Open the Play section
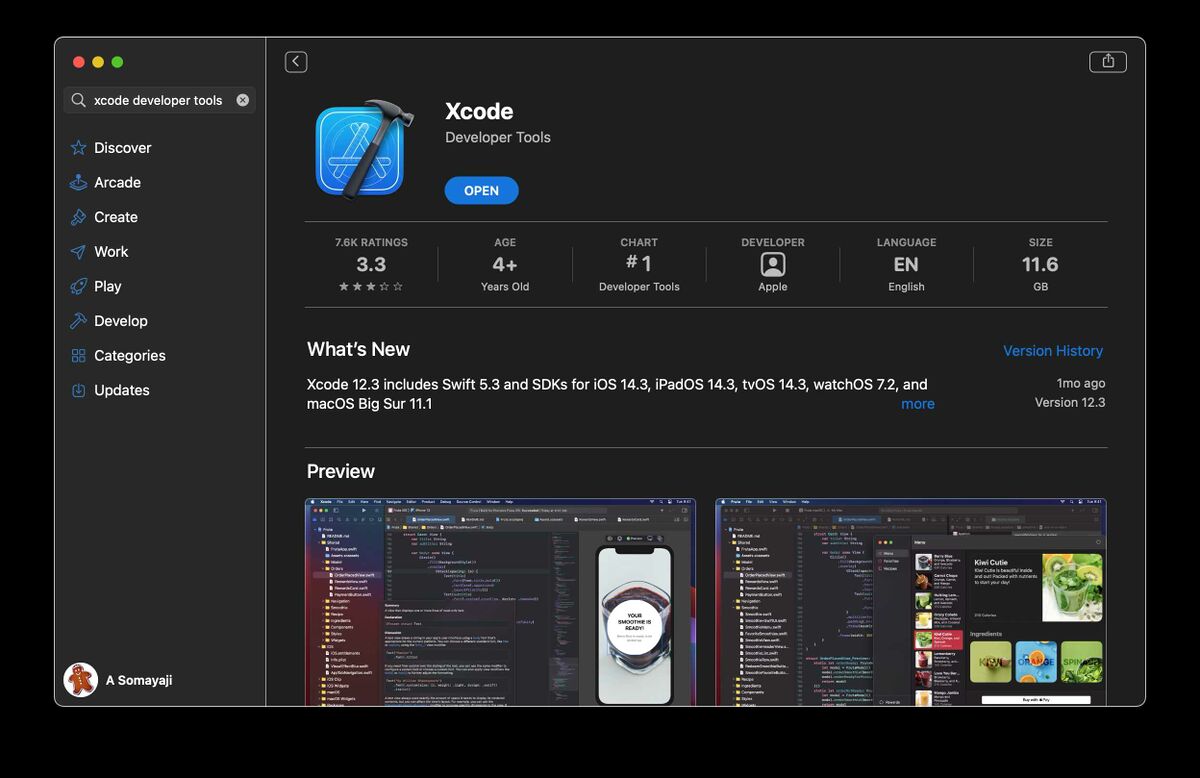 [107, 286]
